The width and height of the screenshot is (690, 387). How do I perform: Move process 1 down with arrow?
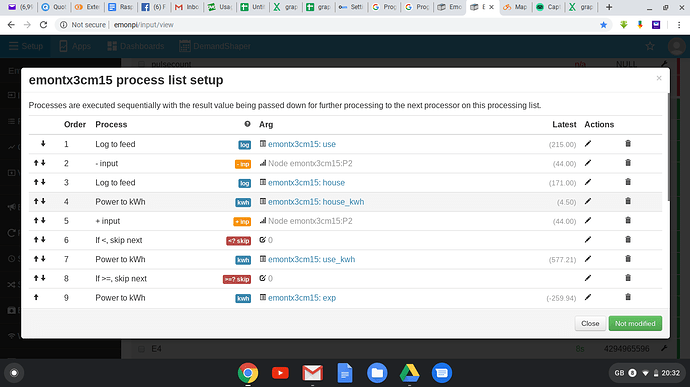(43, 144)
